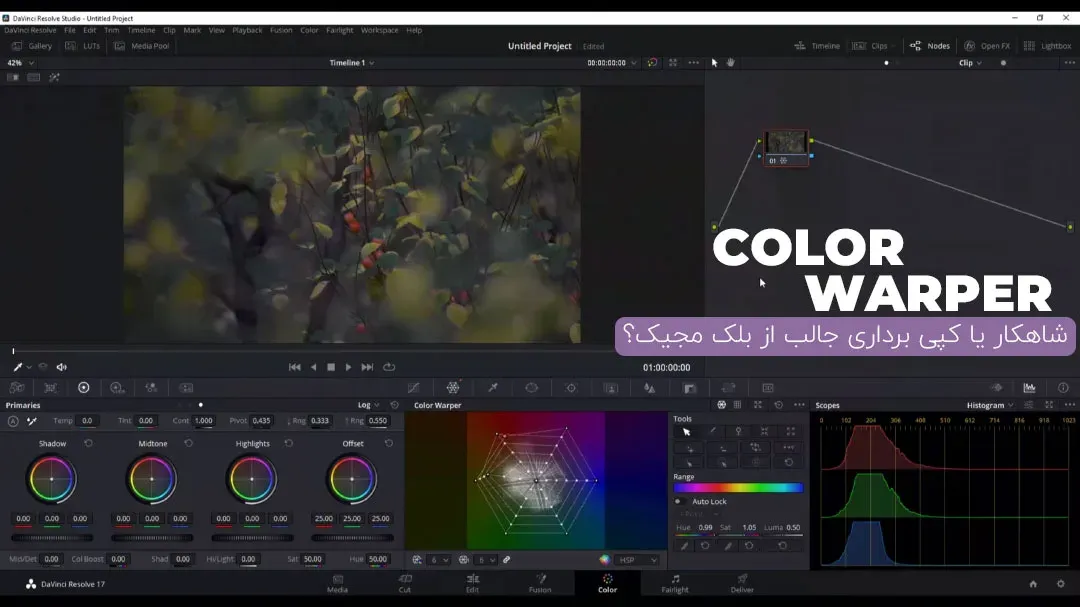Select the Color Warper pin tool
The width and height of the screenshot is (1080, 607).
tap(738, 432)
